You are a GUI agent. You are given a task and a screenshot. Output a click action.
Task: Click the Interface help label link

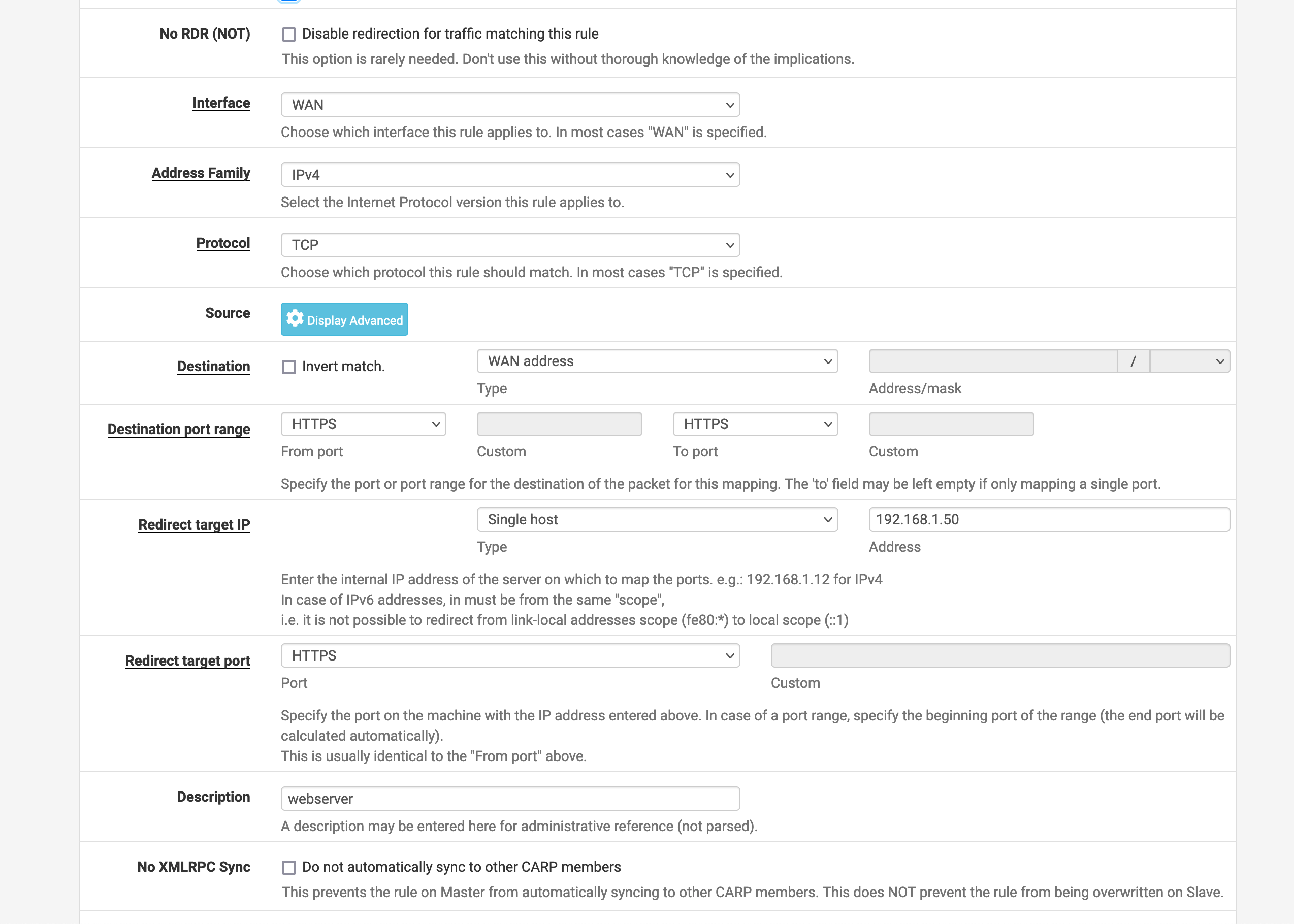coord(221,103)
